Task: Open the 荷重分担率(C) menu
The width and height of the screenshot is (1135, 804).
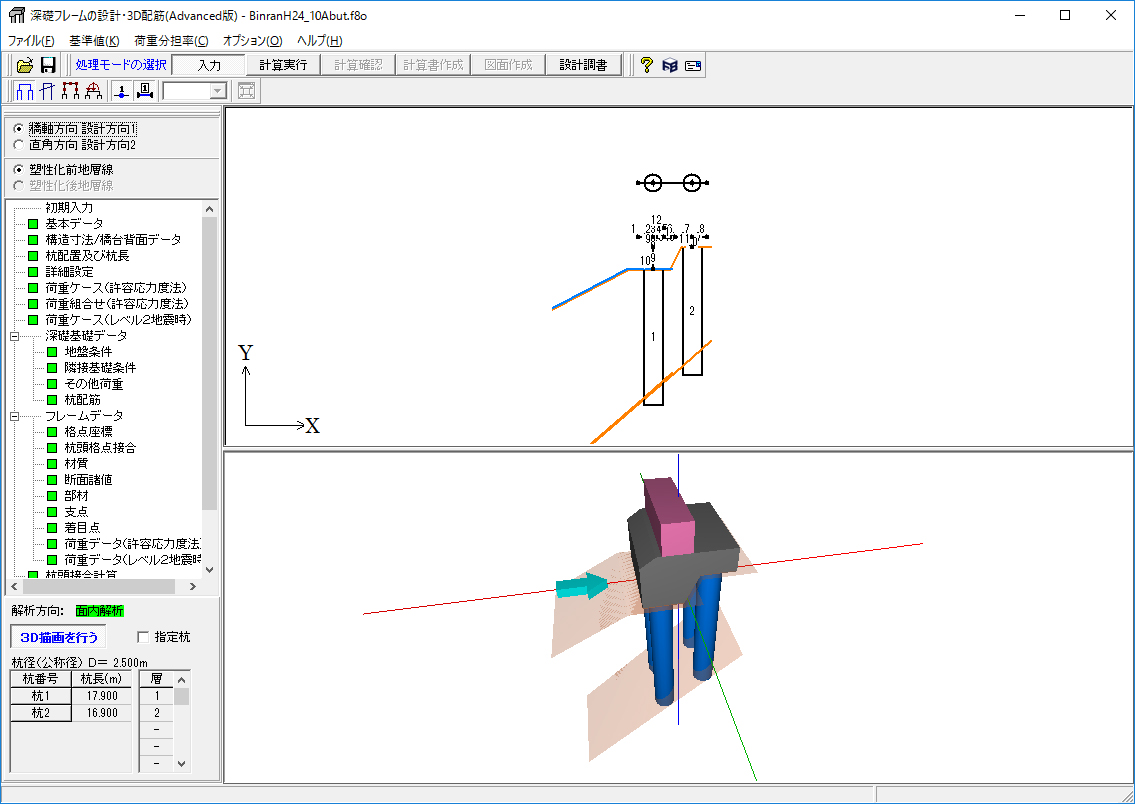Action: (x=171, y=41)
